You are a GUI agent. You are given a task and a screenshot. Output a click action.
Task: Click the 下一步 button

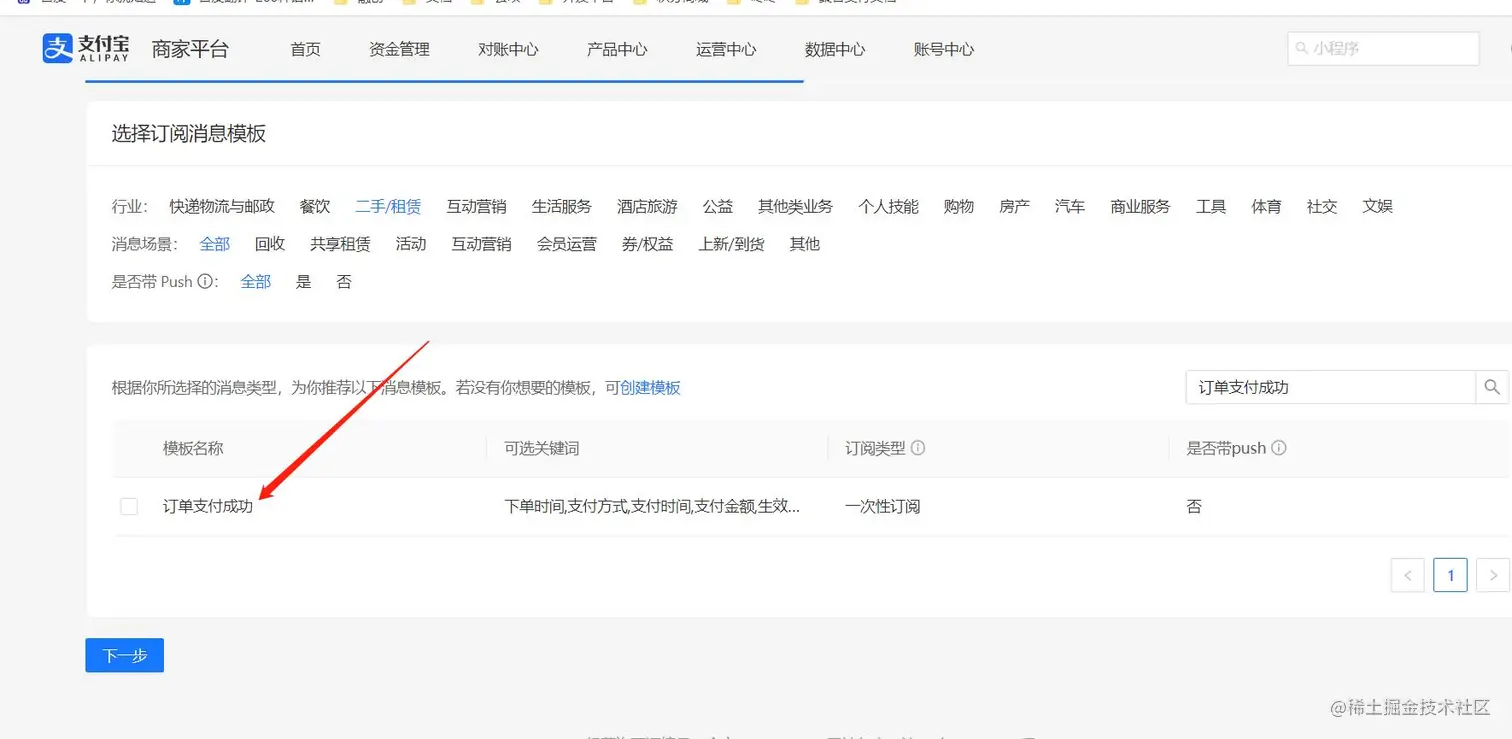[x=125, y=655]
